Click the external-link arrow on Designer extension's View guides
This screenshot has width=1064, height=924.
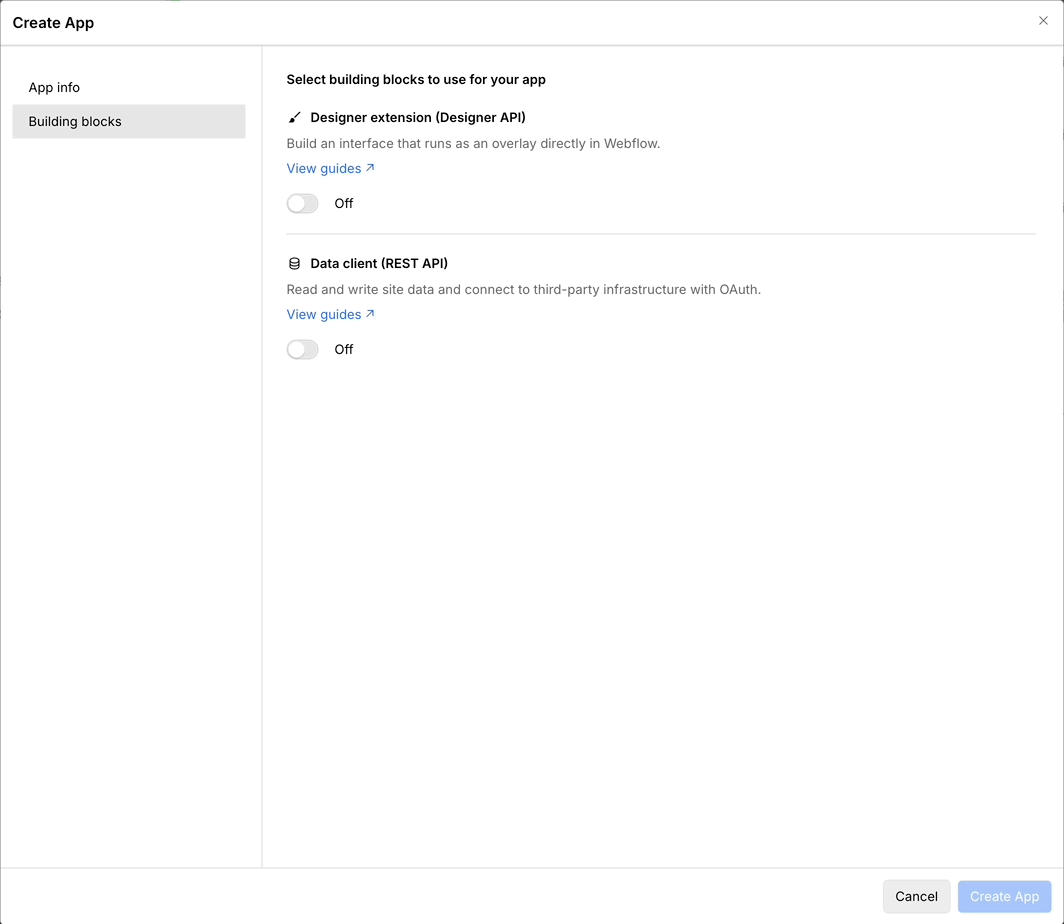click(370, 167)
